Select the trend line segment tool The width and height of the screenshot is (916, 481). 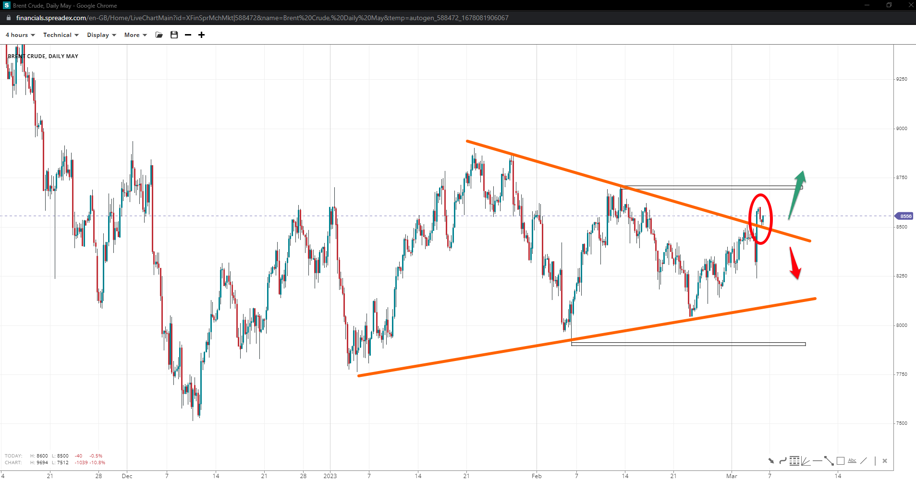coord(829,461)
